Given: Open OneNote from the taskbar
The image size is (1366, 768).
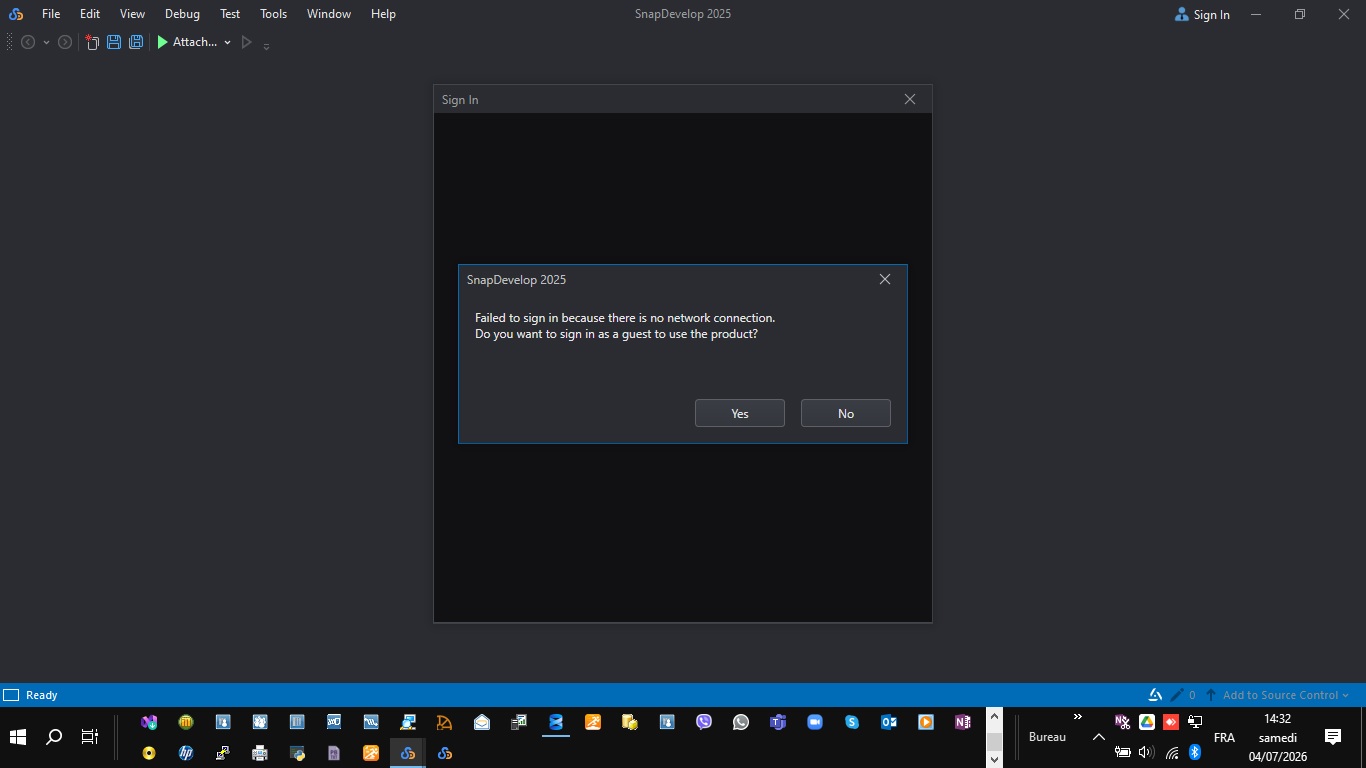Looking at the screenshot, I should tap(963, 722).
